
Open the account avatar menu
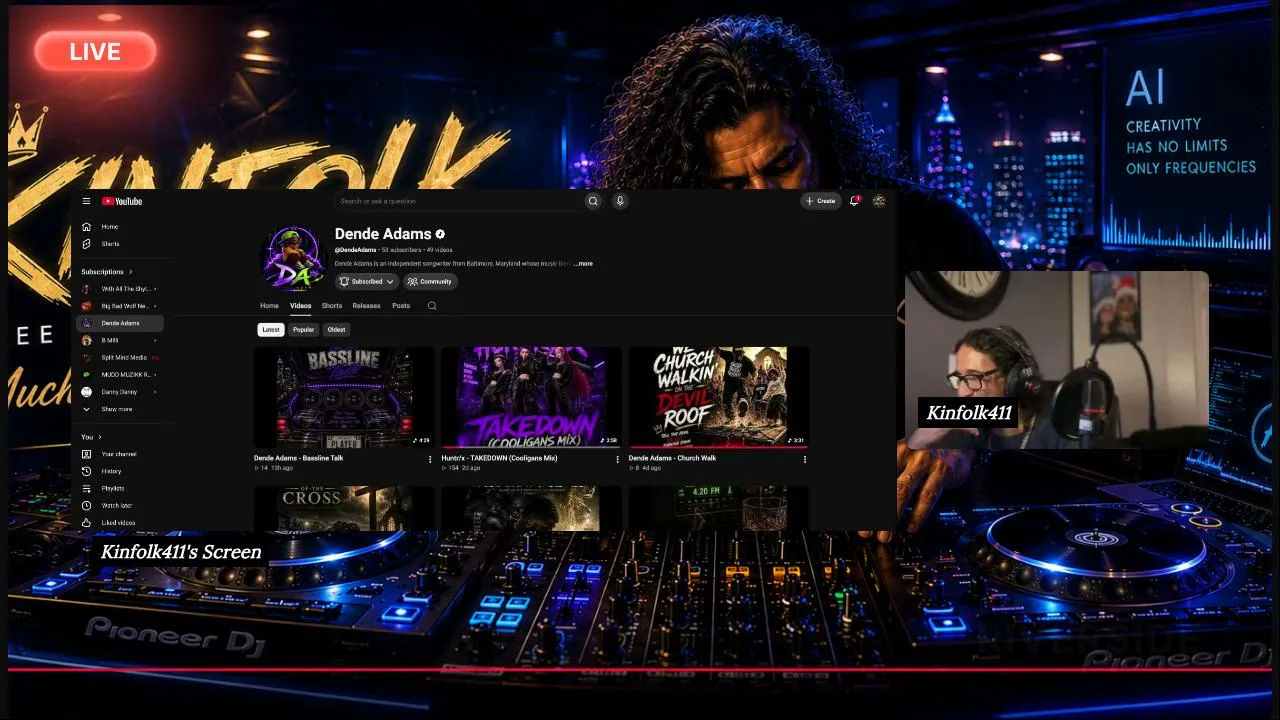879,201
